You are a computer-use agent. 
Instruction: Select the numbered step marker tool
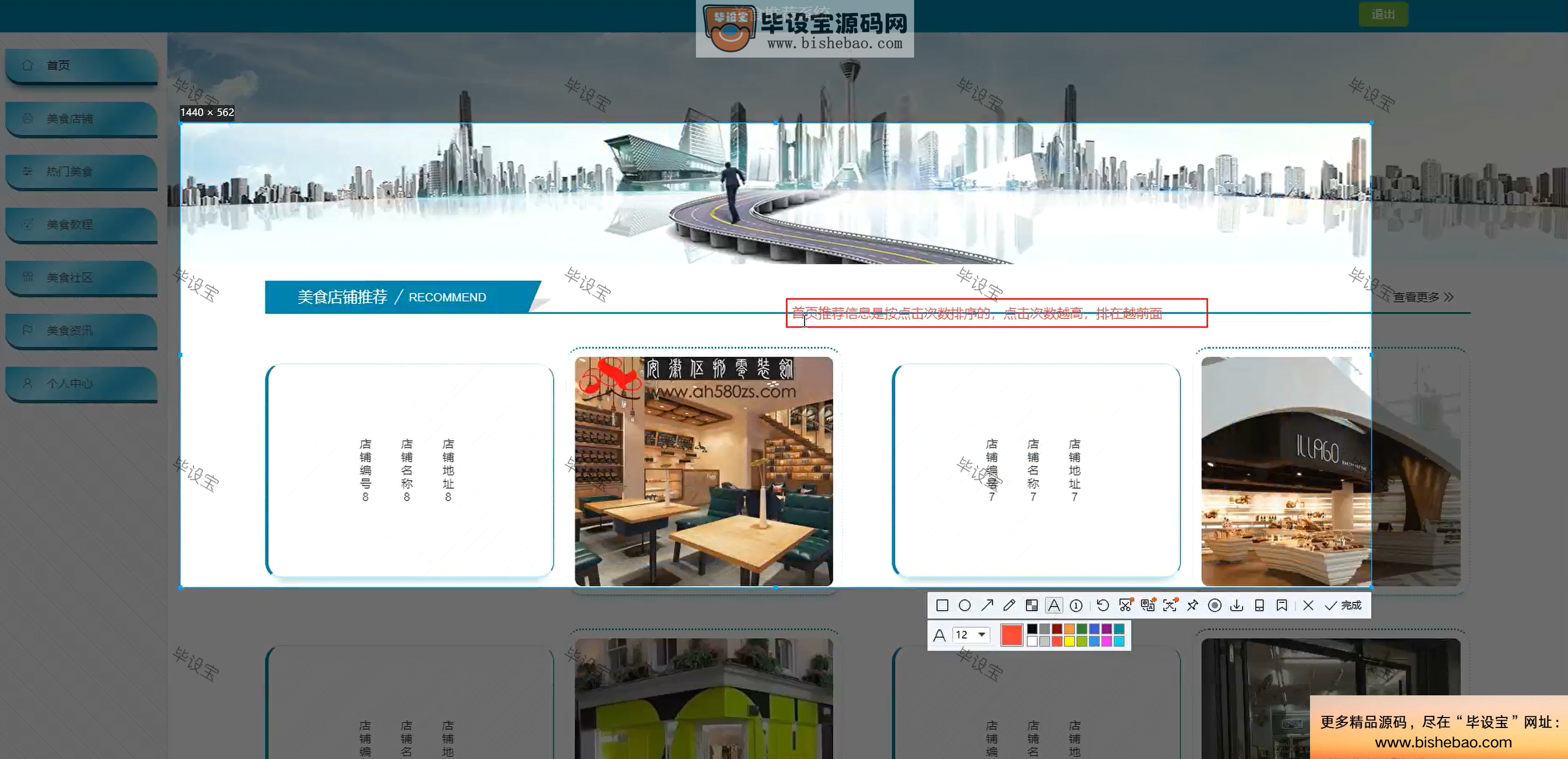coord(1076,605)
